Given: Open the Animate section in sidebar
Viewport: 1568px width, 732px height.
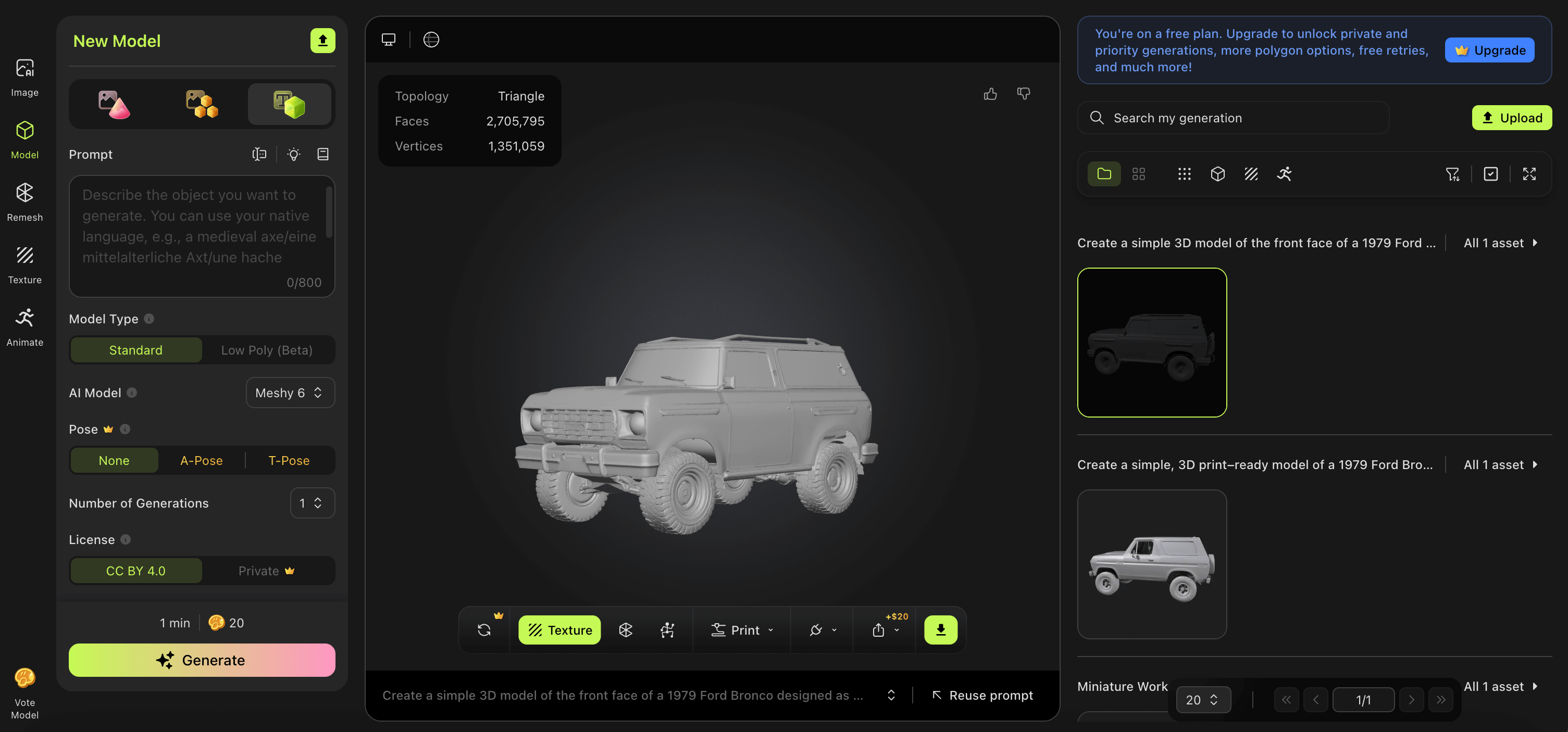Looking at the screenshot, I should pos(24,326).
